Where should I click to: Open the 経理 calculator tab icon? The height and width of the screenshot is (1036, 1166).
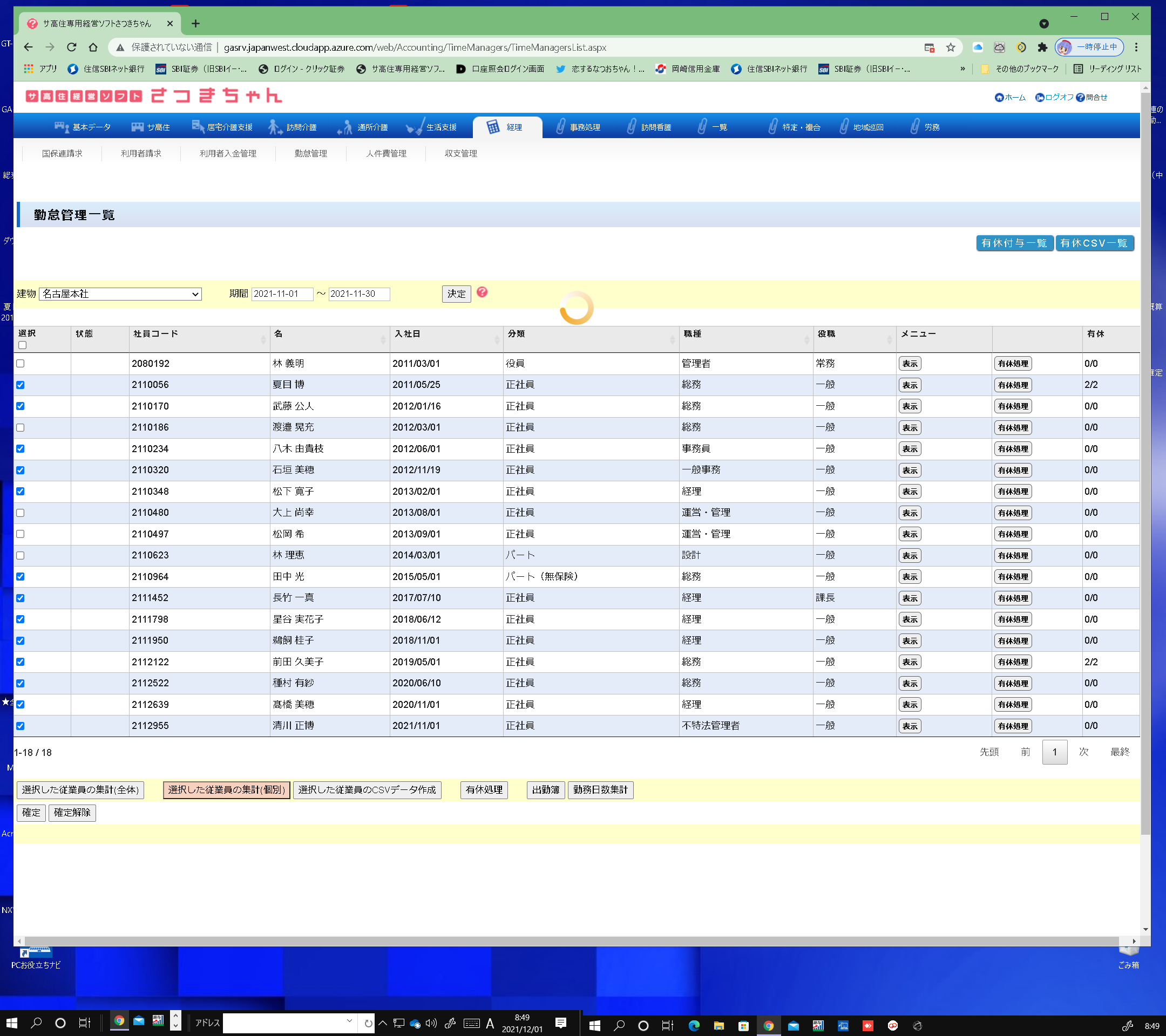(x=493, y=127)
